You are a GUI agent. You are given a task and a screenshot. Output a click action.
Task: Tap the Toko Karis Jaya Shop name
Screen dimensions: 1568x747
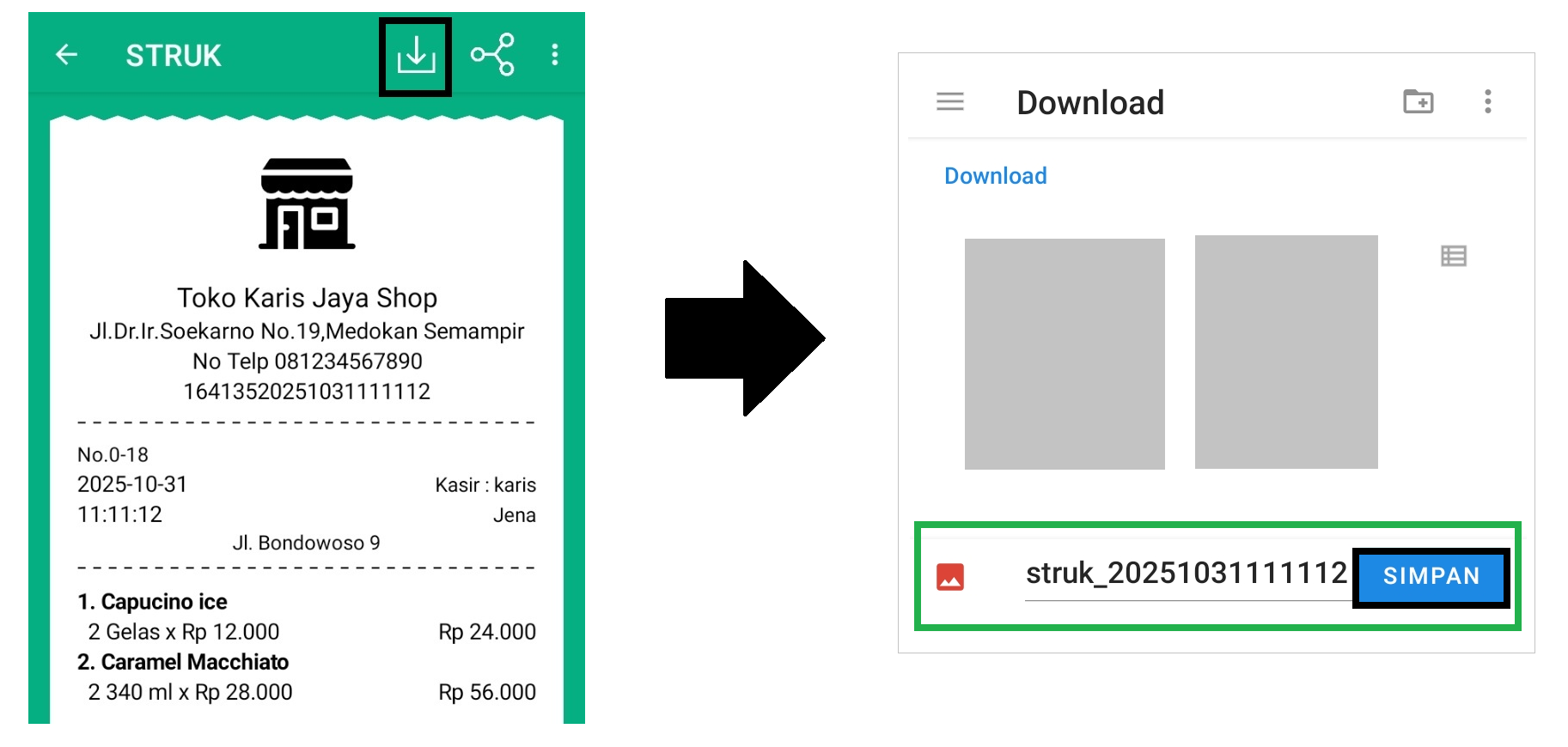307,298
